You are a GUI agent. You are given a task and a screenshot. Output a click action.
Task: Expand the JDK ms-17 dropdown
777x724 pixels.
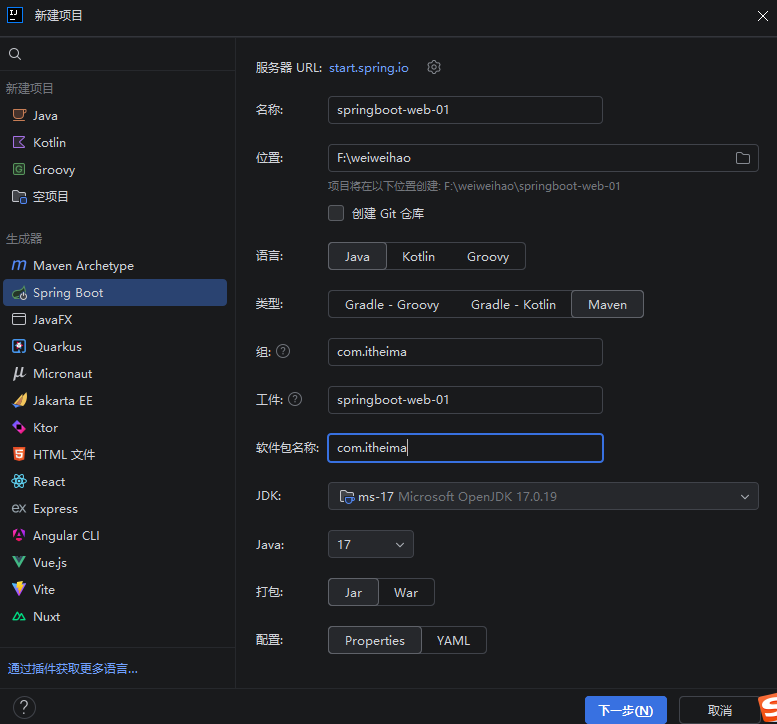coord(543,496)
